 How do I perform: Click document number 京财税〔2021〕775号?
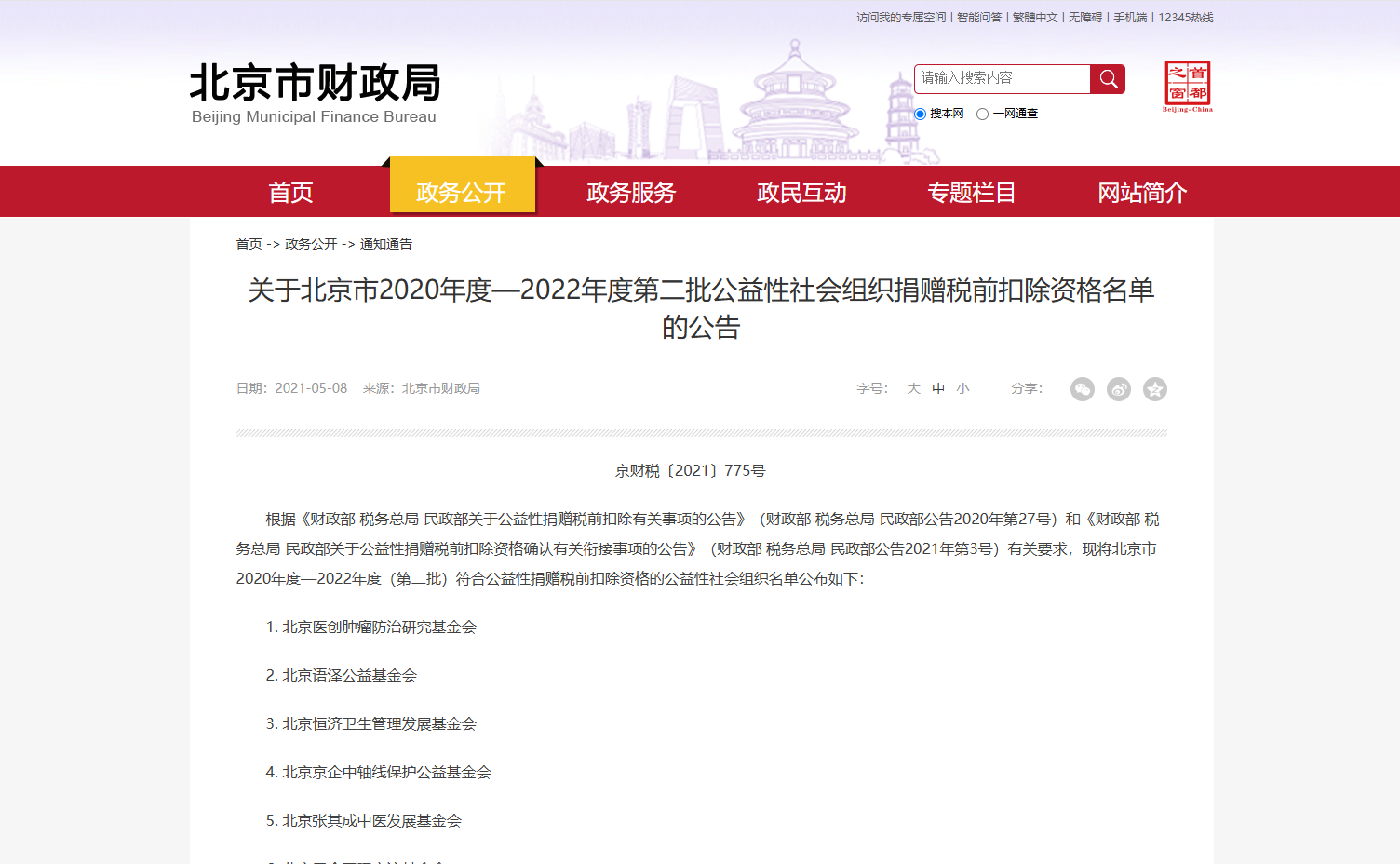[691, 471]
